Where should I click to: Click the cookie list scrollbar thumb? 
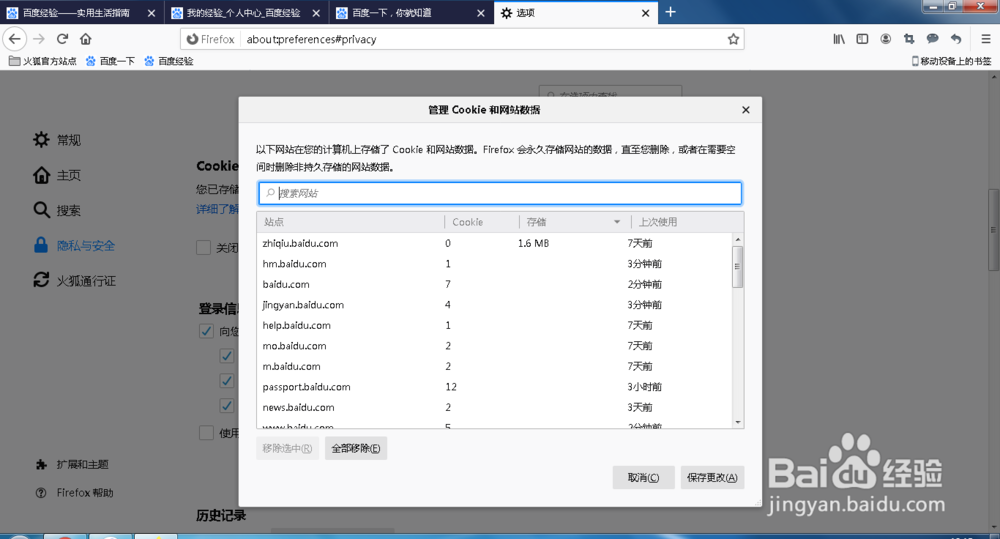(737, 267)
